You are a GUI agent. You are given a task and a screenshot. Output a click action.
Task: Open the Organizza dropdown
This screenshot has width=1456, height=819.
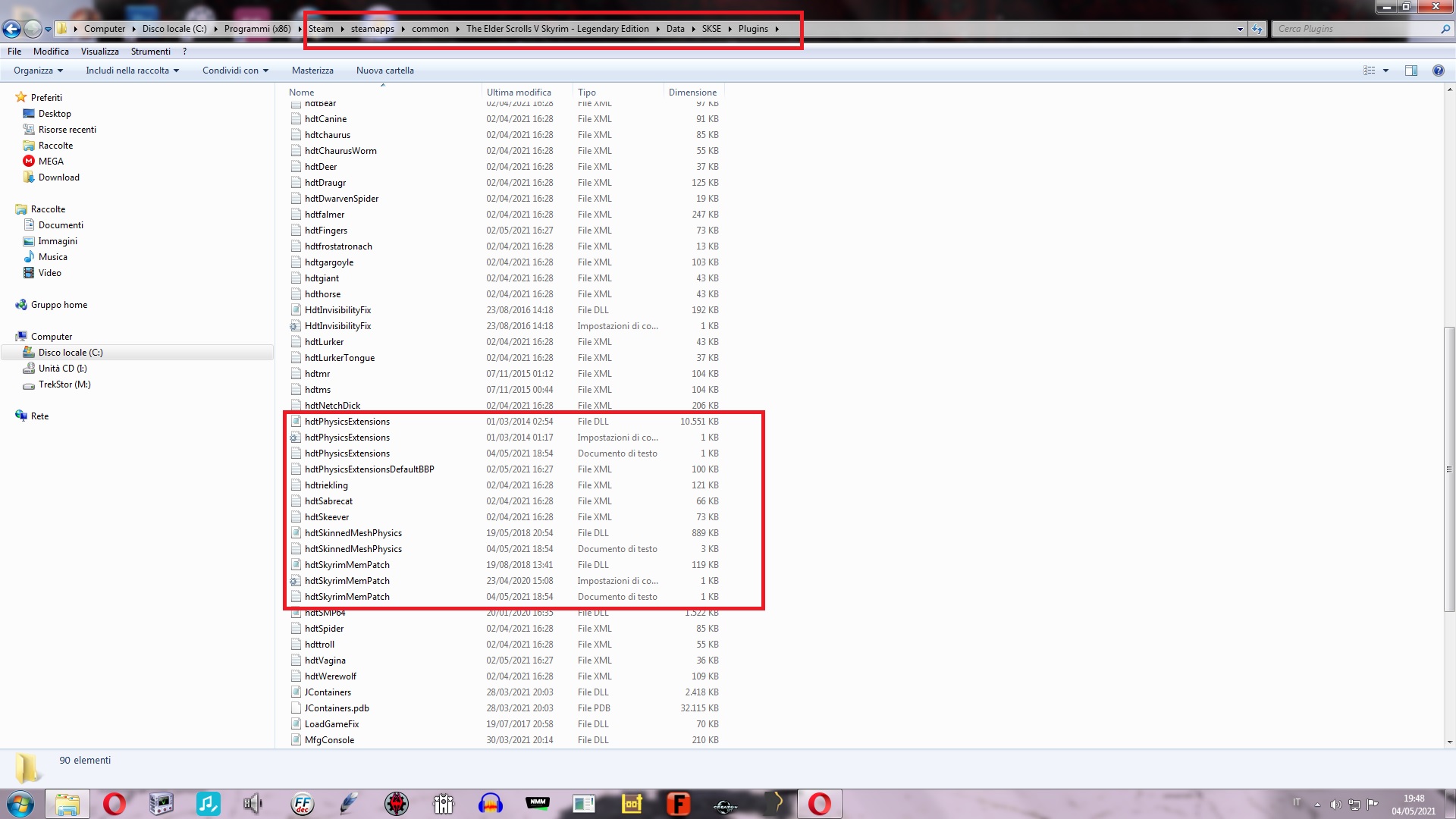38,71
